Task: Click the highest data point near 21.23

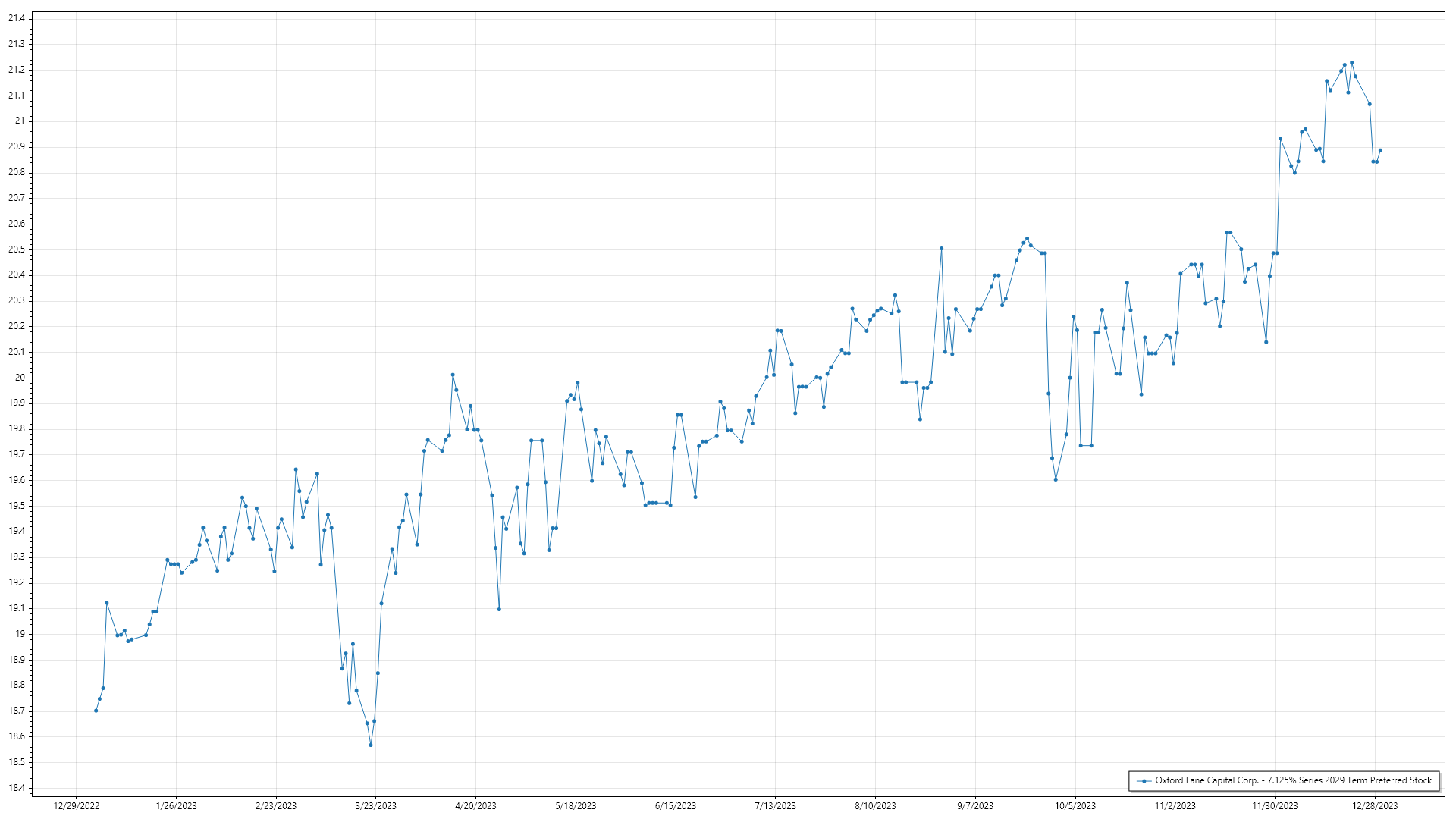Action: (x=1351, y=63)
